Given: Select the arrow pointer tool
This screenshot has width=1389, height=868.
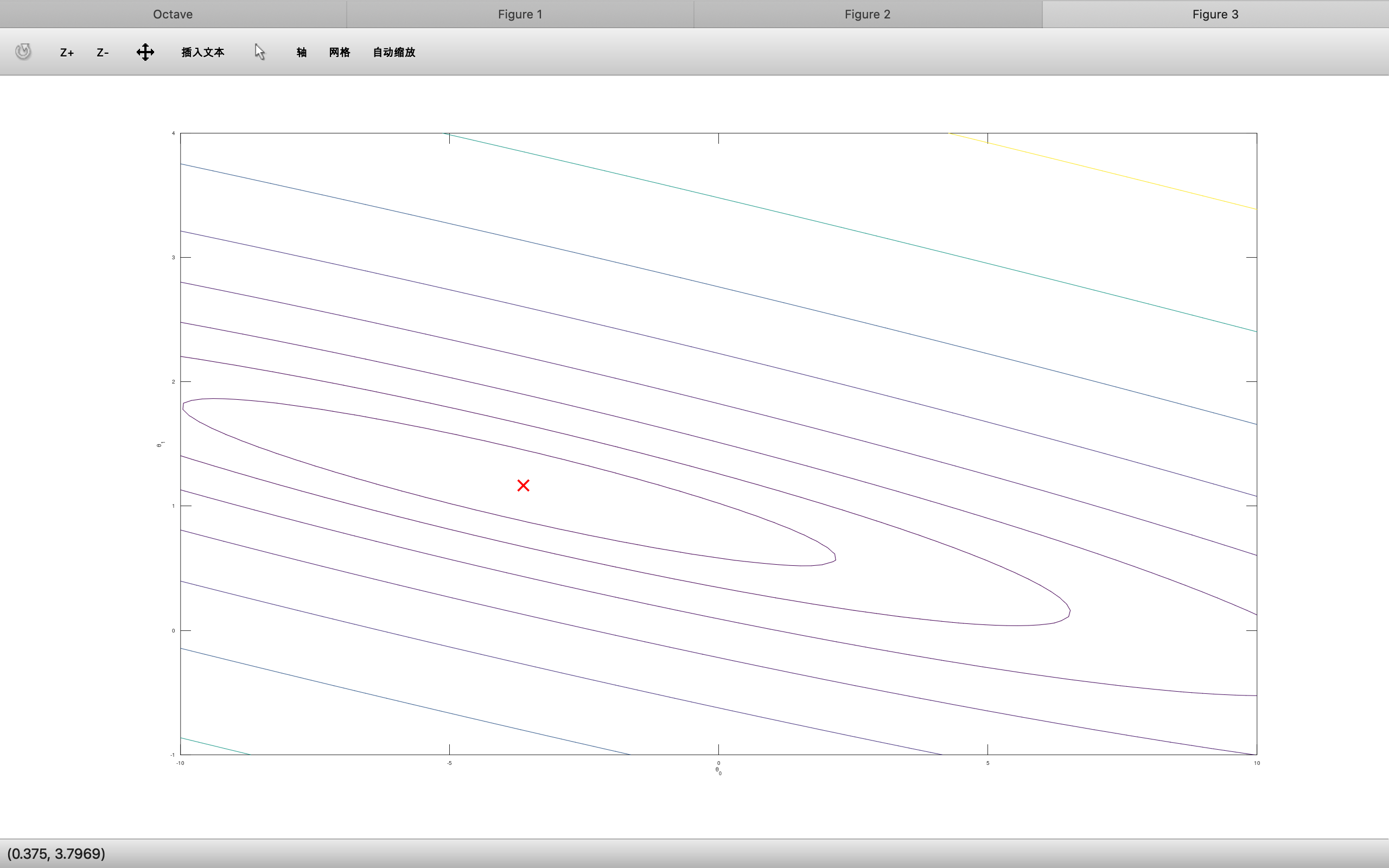Looking at the screenshot, I should coord(259,52).
